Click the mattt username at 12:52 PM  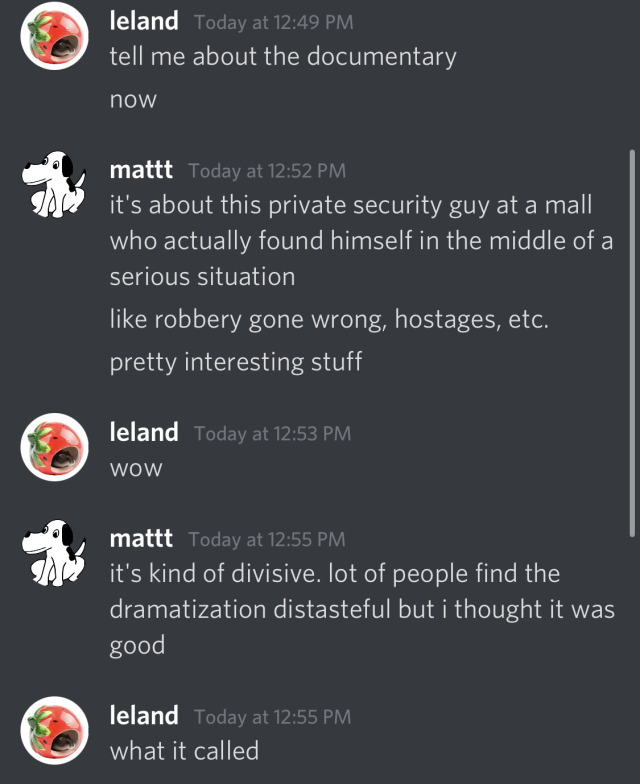click(x=141, y=170)
